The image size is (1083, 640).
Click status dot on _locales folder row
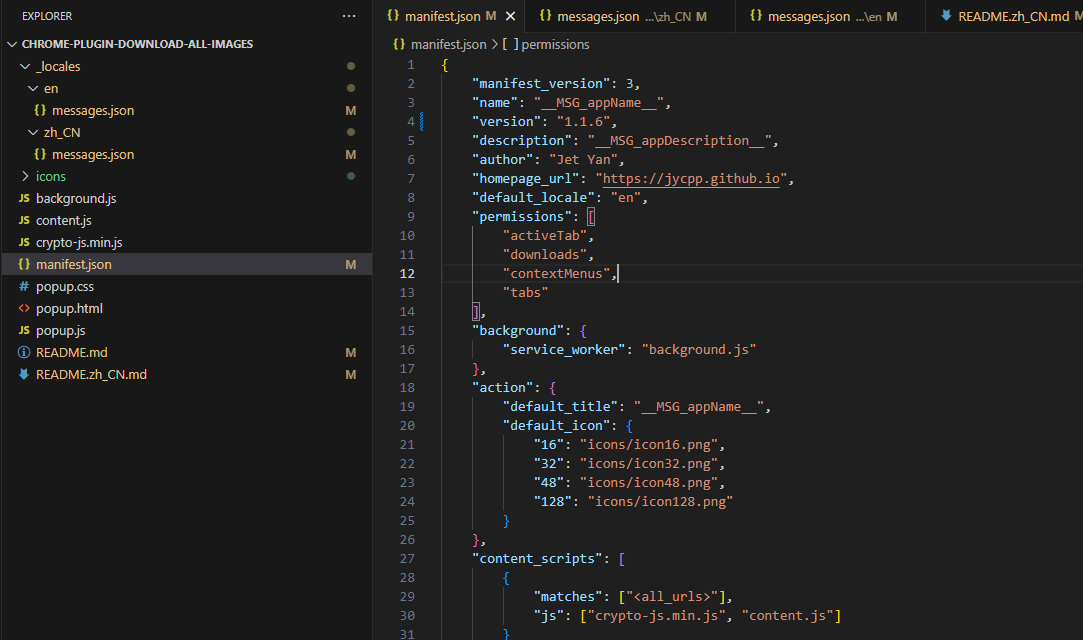(351, 66)
